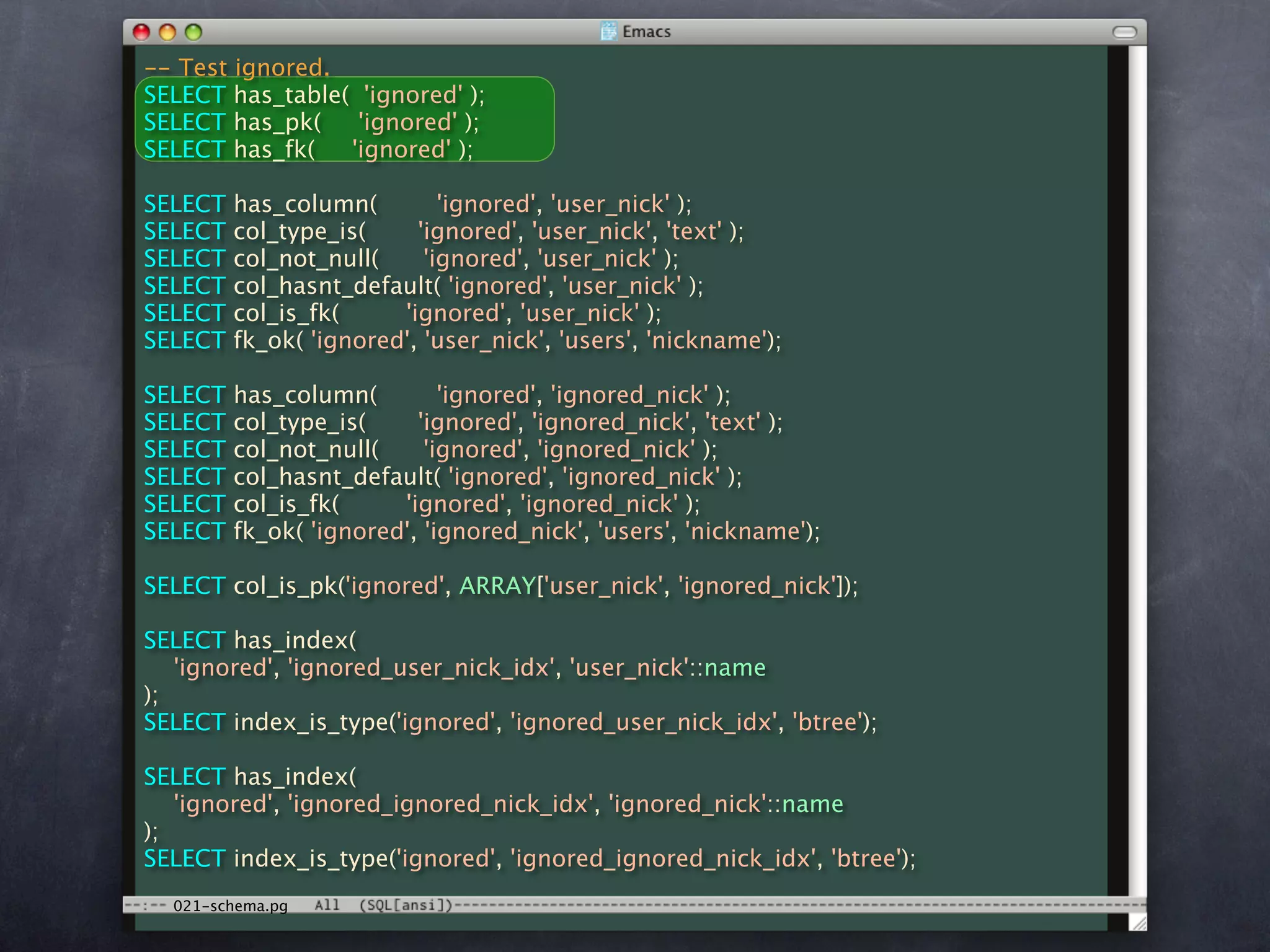Click index_is_type line with 'ignored_user_nick_idx'

(510, 722)
